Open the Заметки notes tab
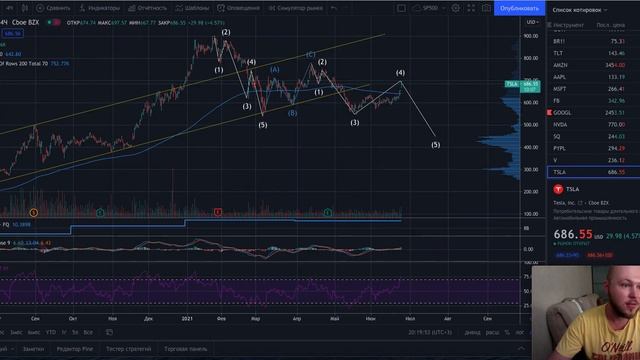The width and height of the screenshot is (640, 360). tap(33, 349)
